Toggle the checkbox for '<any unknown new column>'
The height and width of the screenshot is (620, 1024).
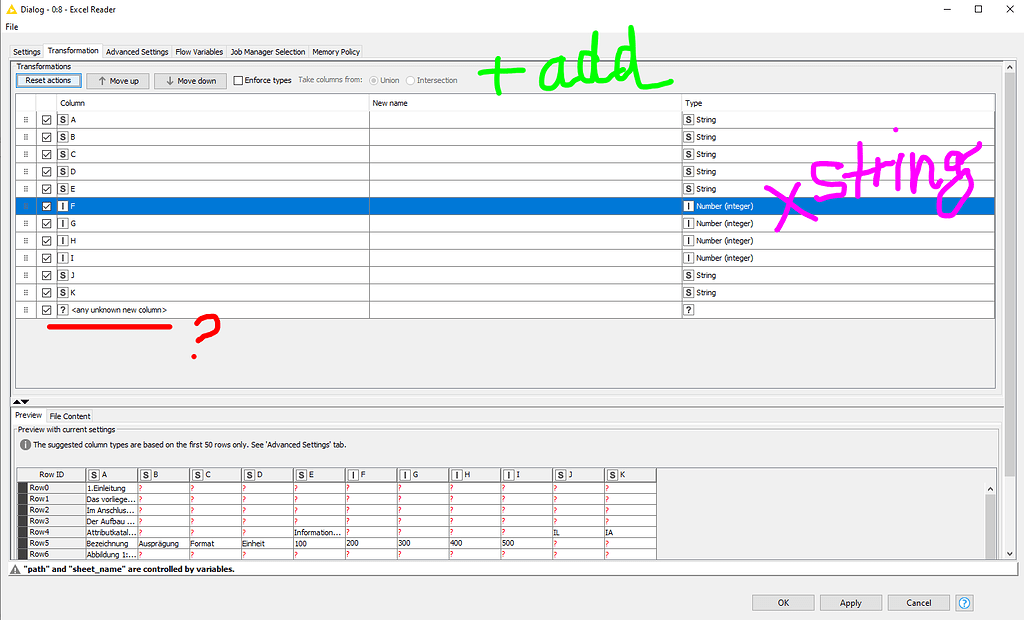click(x=46, y=310)
